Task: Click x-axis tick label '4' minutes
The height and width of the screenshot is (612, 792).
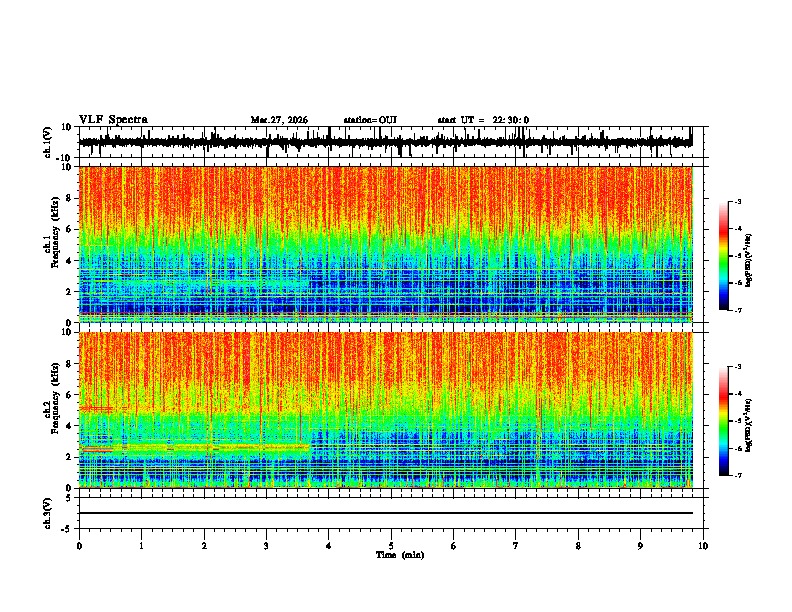Action: coord(329,546)
